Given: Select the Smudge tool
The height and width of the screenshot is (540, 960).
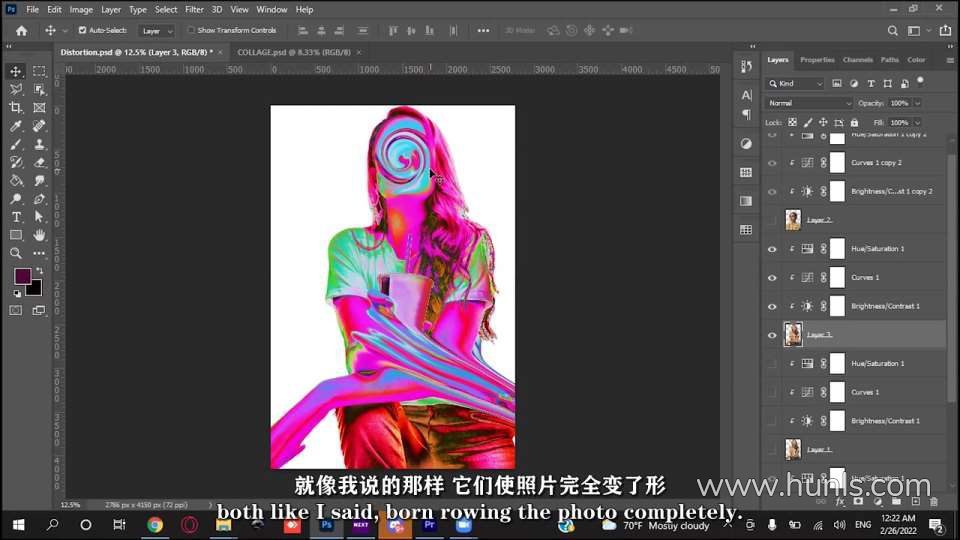Looking at the screenshot, I should (39, 181).
